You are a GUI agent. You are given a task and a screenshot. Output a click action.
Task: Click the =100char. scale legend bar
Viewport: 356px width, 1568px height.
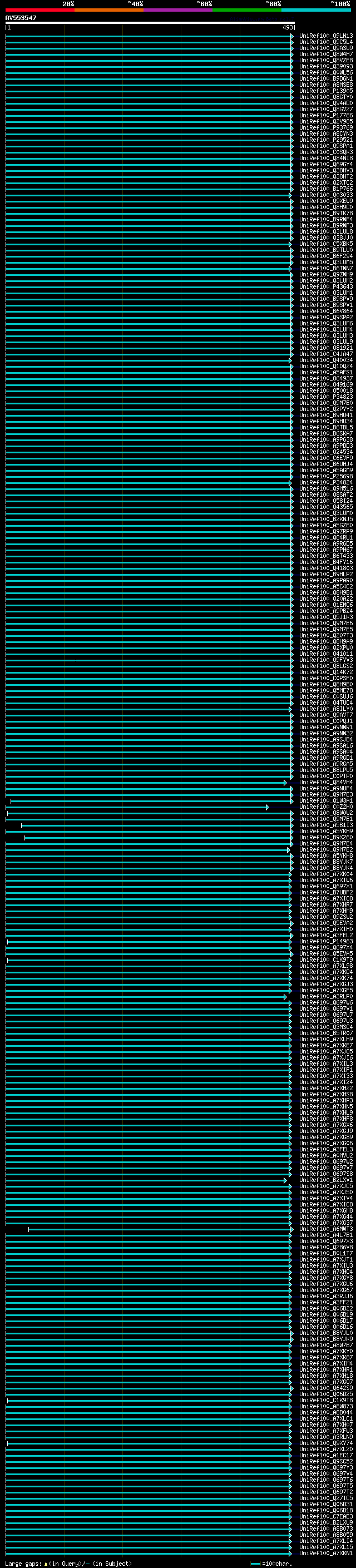point(255,1564)
